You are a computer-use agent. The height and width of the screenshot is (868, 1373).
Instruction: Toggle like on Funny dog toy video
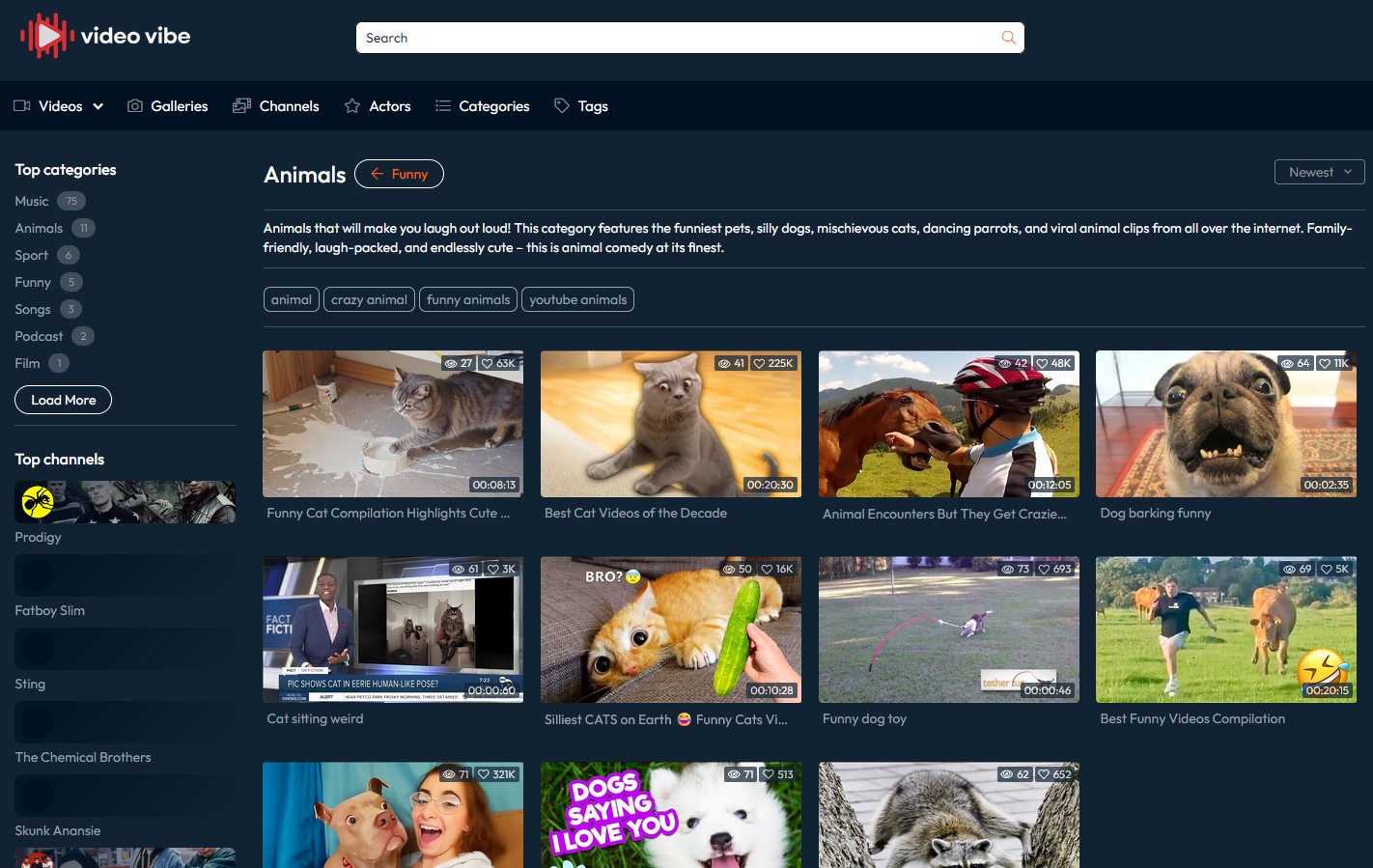coord(1044,570)
